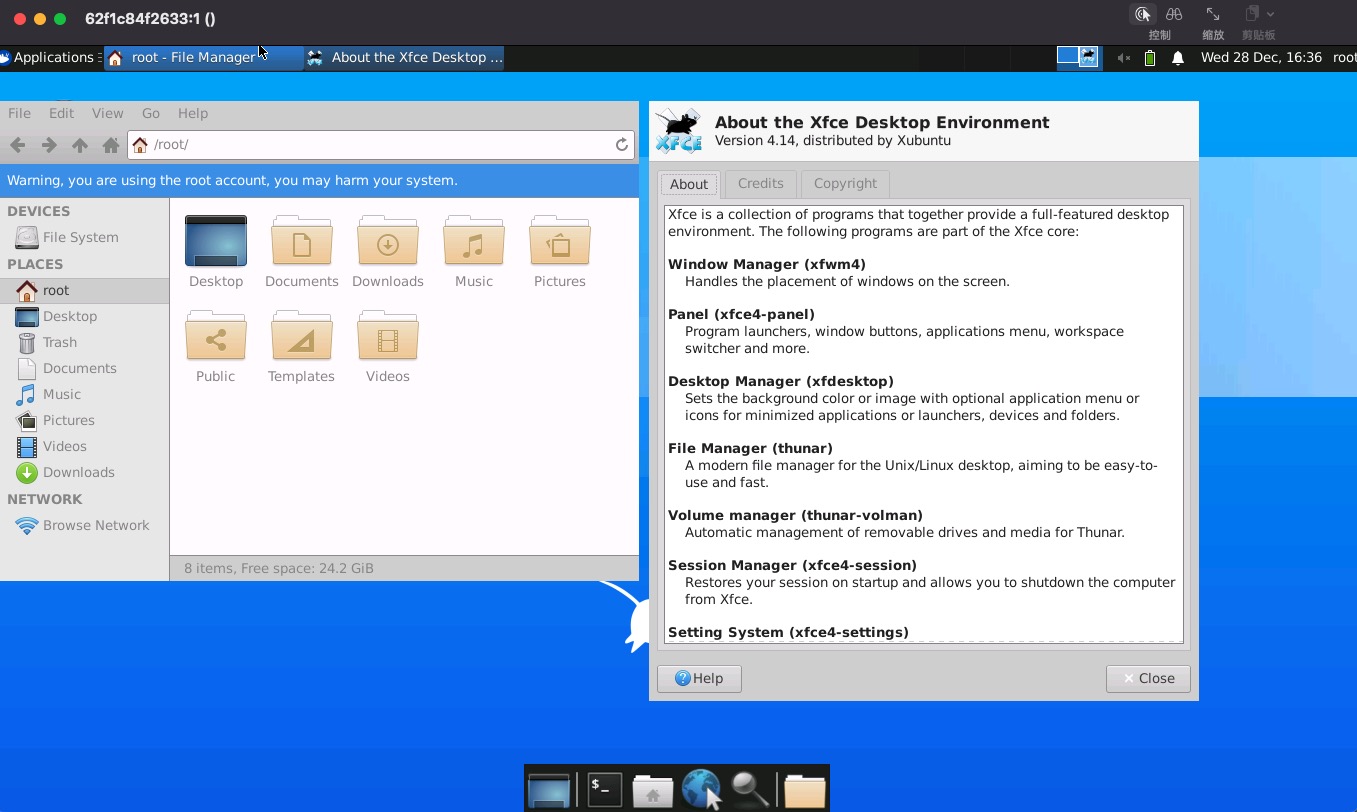Open Desktop in the Places sidebar
This screenshot has width=1357, height=812.
pos(84,316)
